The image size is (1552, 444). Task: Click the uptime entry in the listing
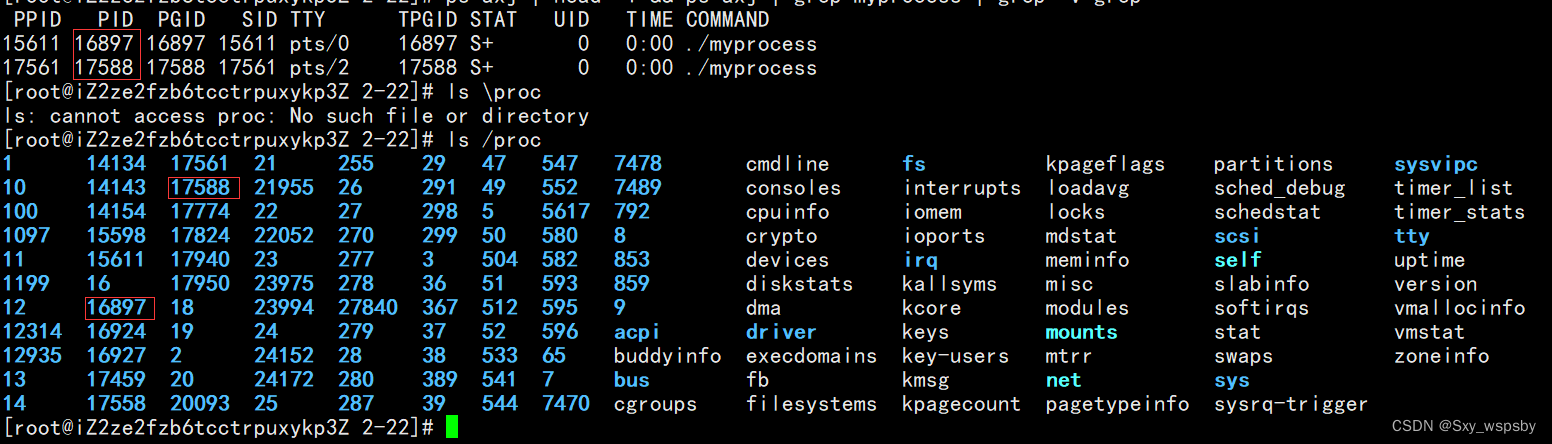pos(1429,260)
